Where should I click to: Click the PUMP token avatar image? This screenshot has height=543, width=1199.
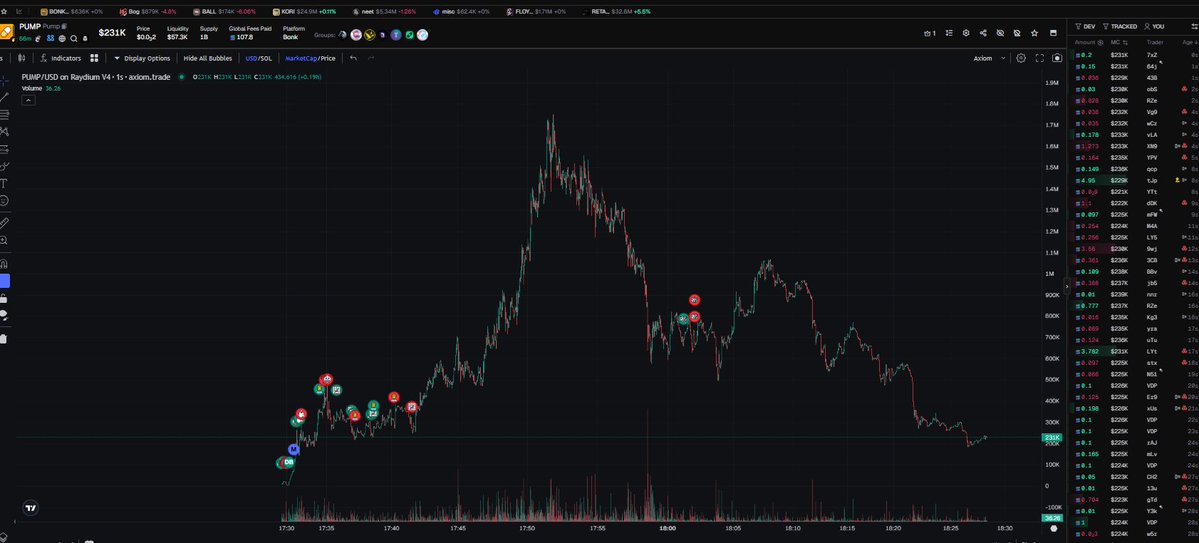click(5, 32)
